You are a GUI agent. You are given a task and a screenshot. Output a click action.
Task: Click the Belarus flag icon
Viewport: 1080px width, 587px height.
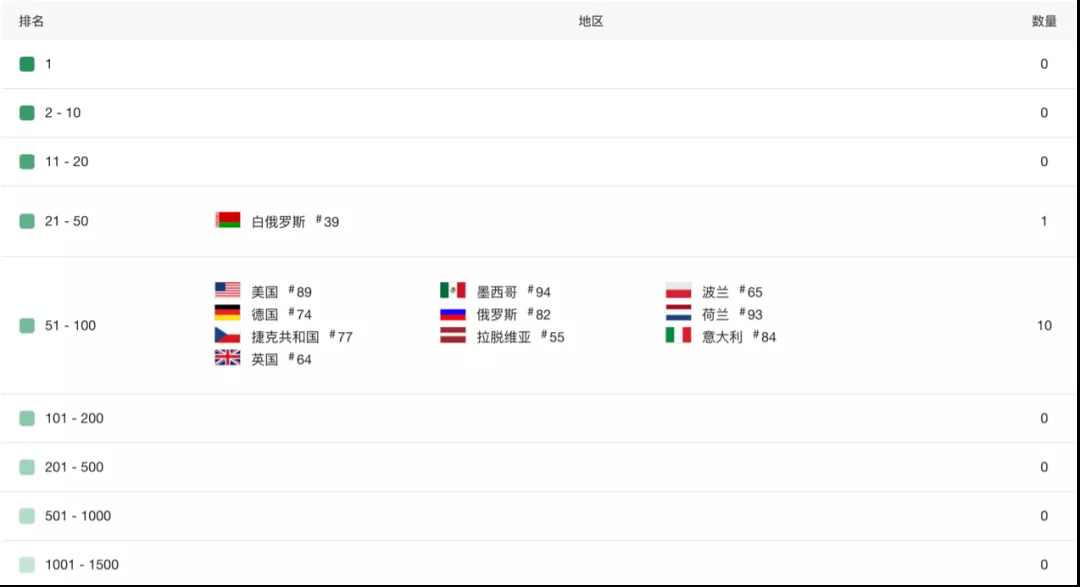227,220
